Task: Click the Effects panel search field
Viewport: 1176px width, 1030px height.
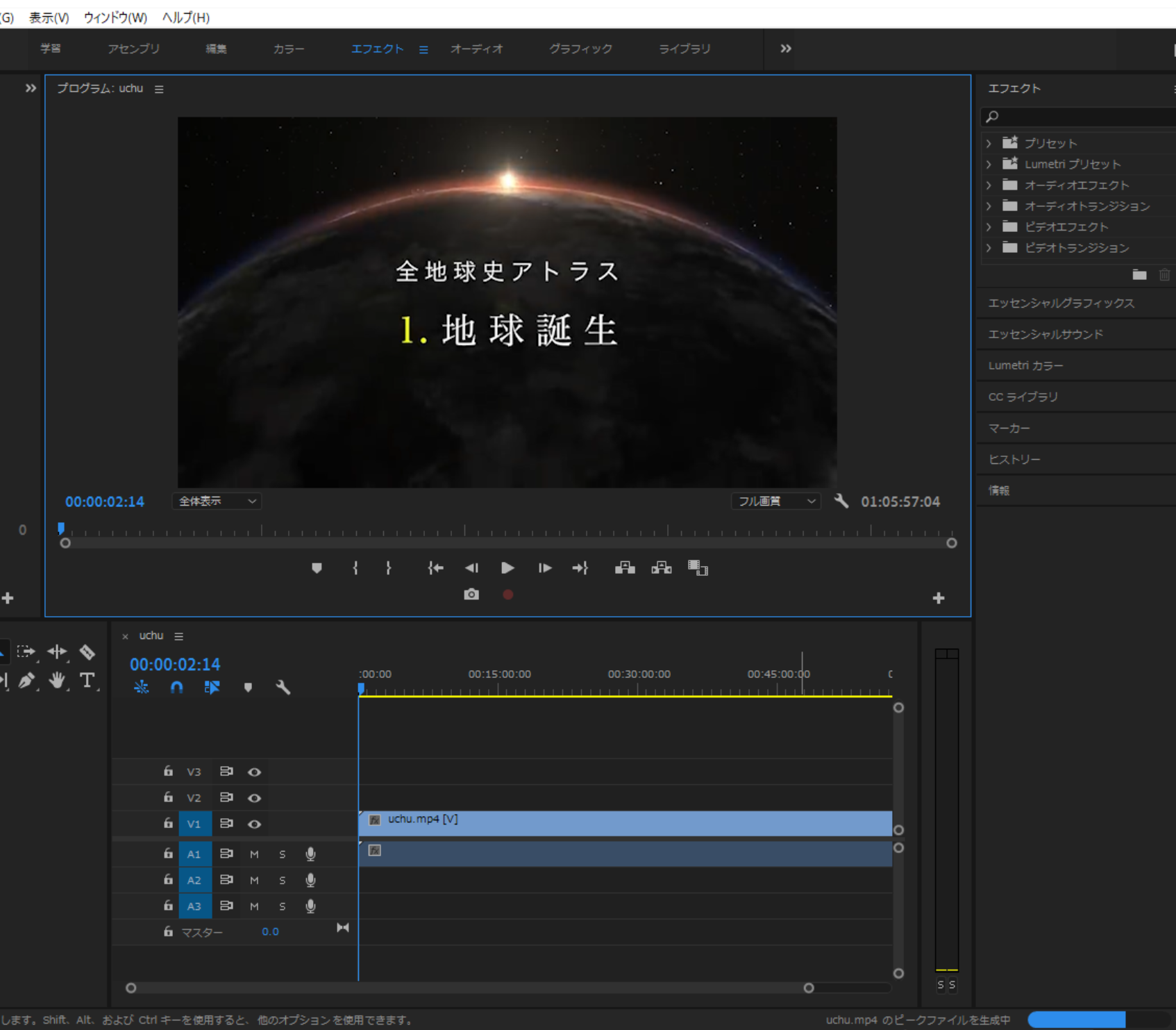Action: pos(1080,117)
